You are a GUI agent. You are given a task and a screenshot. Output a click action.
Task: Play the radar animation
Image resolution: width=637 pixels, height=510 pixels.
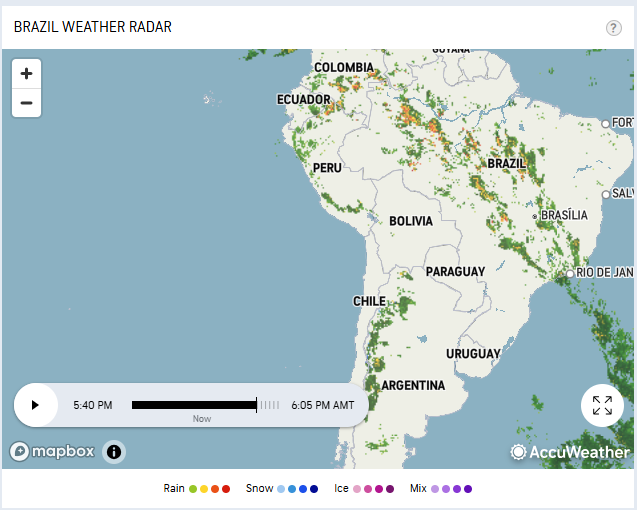35,405
